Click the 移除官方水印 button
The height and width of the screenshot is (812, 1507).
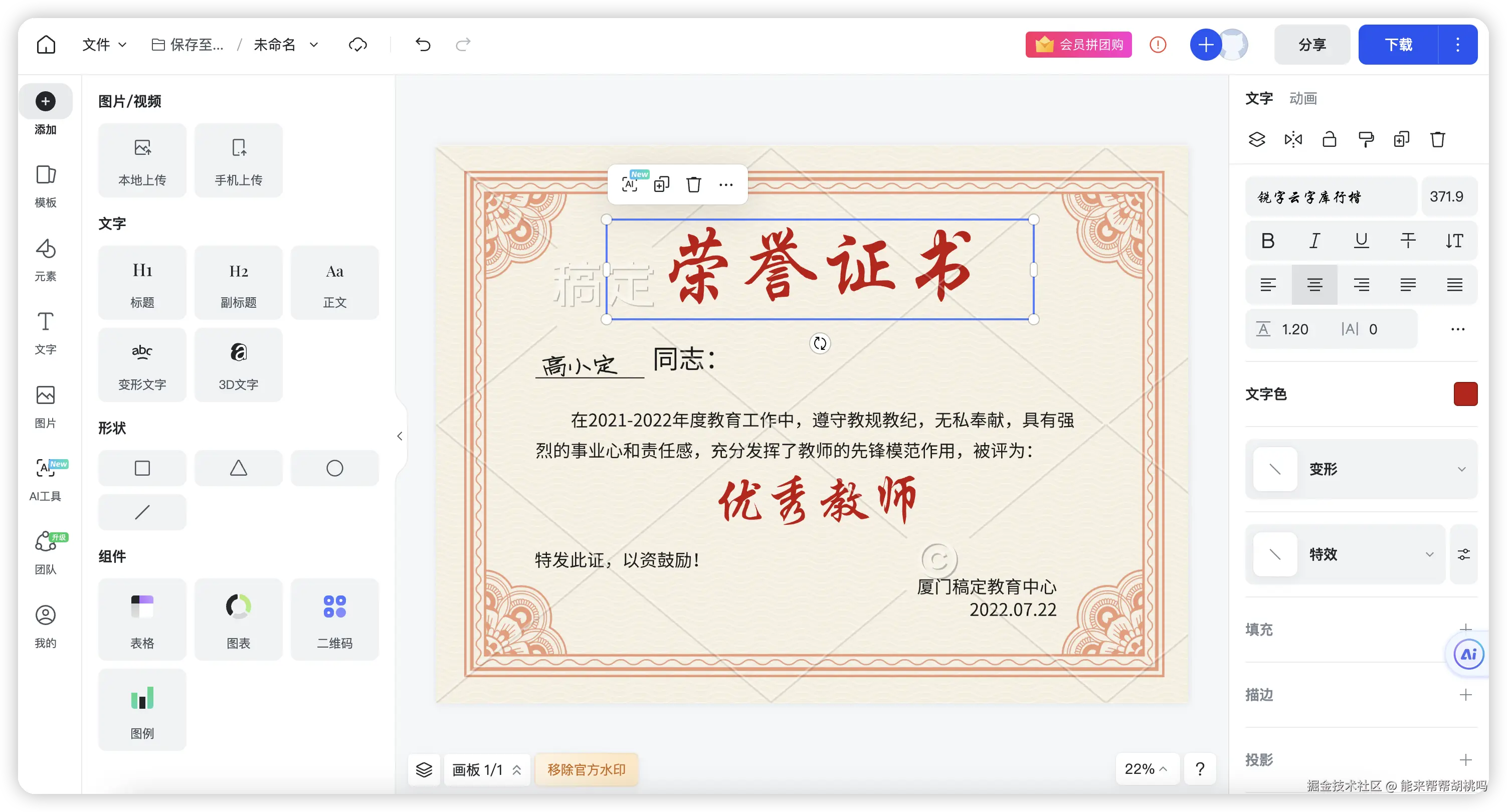coord(587,769)
